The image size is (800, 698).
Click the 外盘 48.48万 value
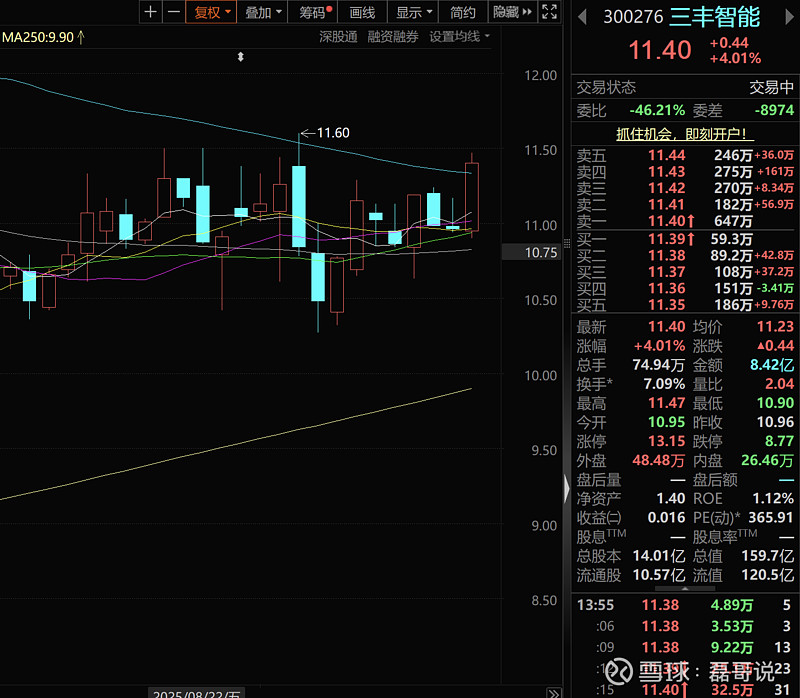[x=658, y=460]
